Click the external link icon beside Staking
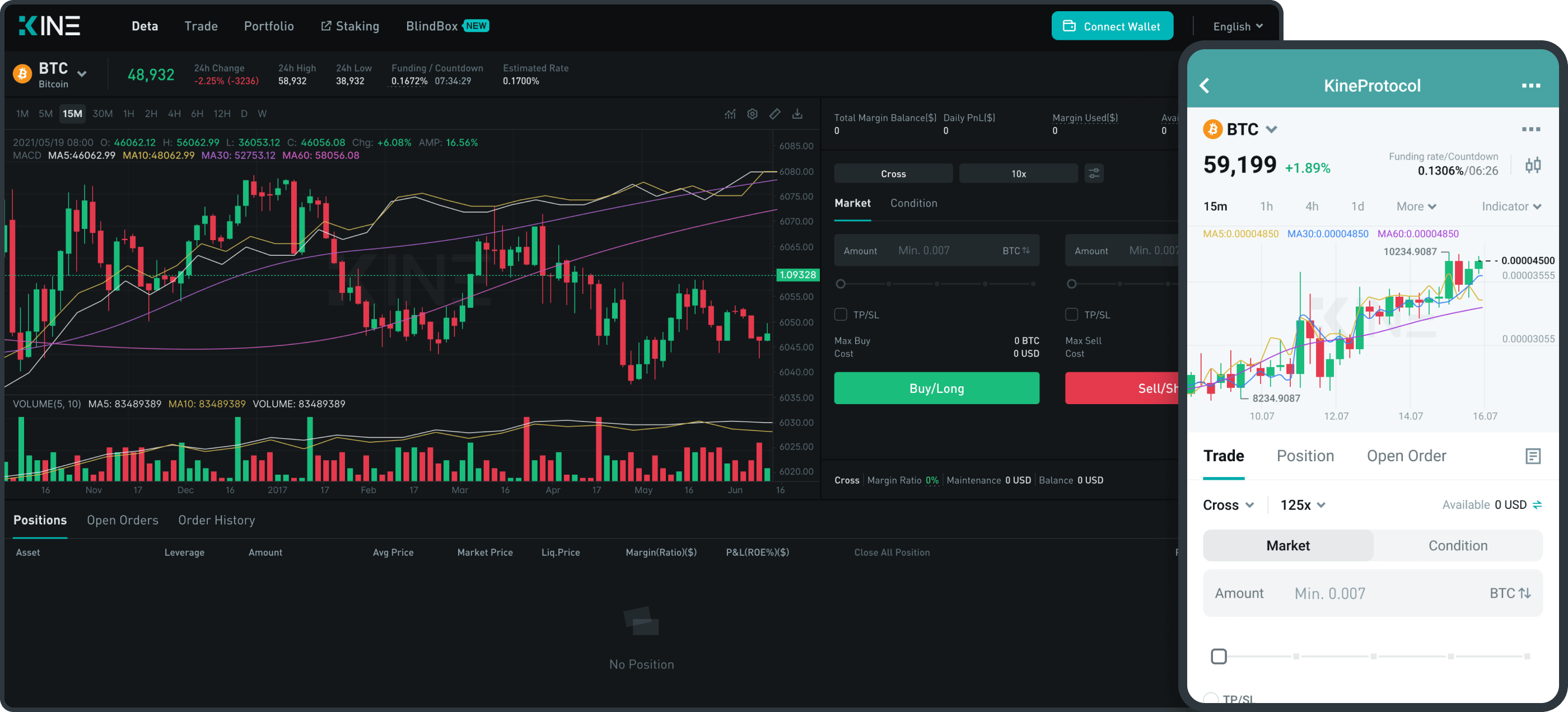 (326, 26)
